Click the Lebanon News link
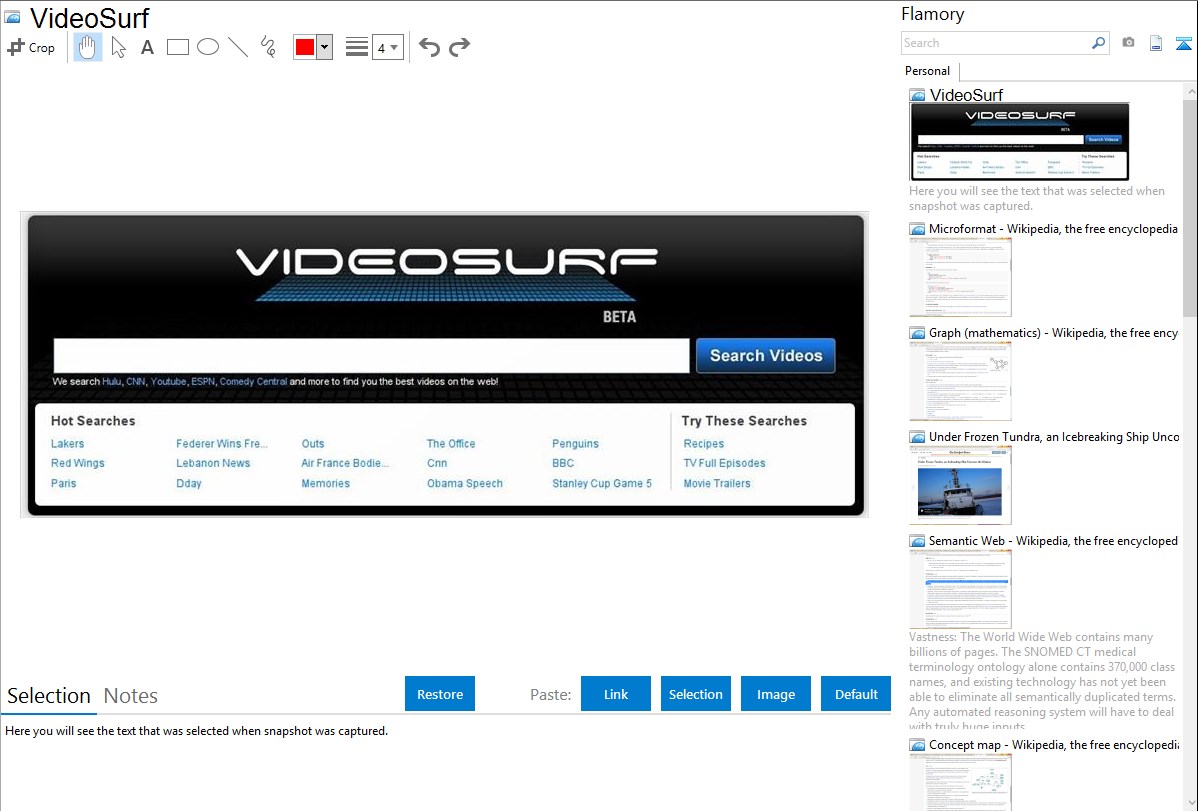 click(x=213, y=463)
